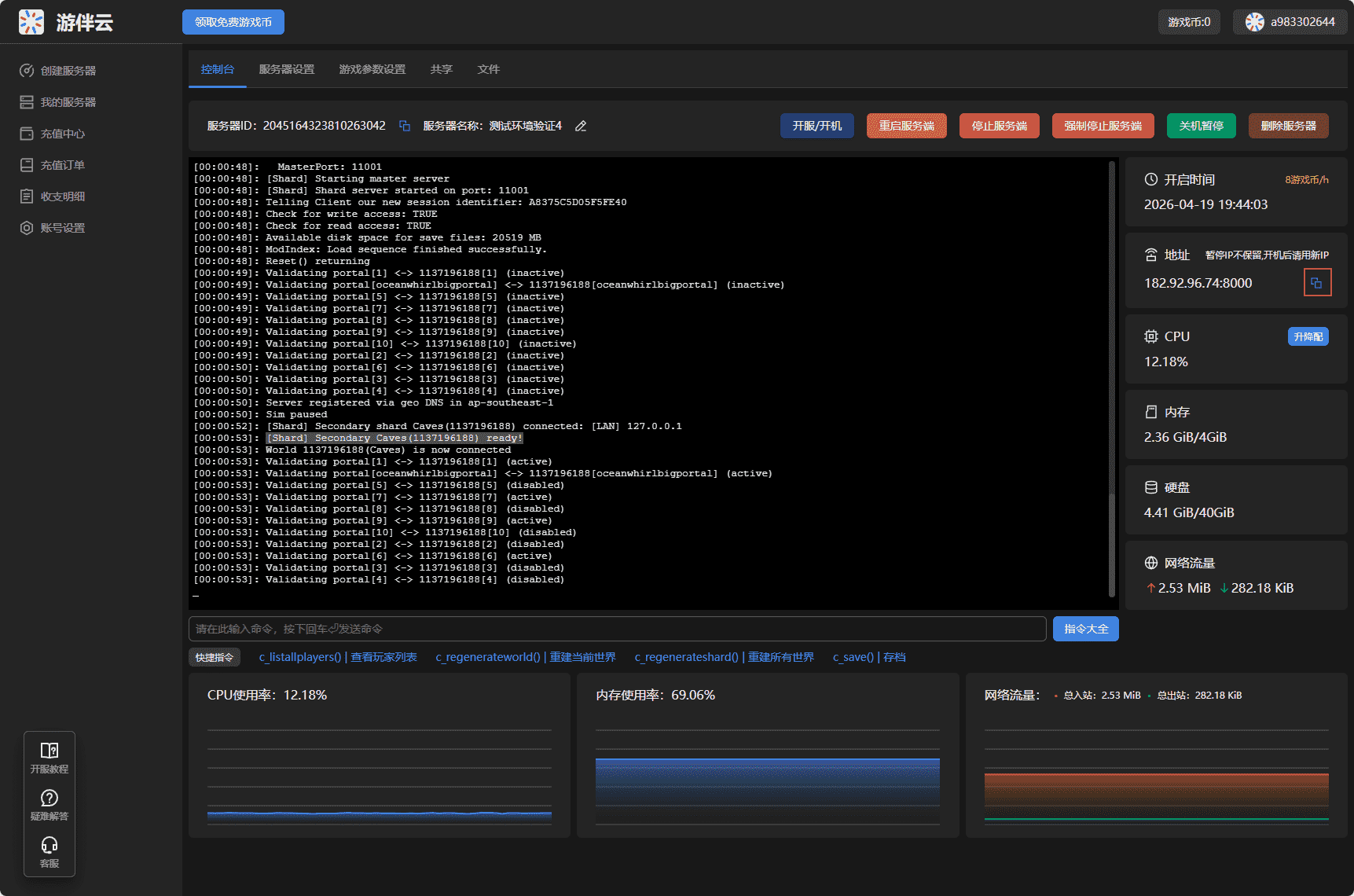1354x896 pixels.
Task: Click the 总入站 legend entry
Action: (1098, 696)
